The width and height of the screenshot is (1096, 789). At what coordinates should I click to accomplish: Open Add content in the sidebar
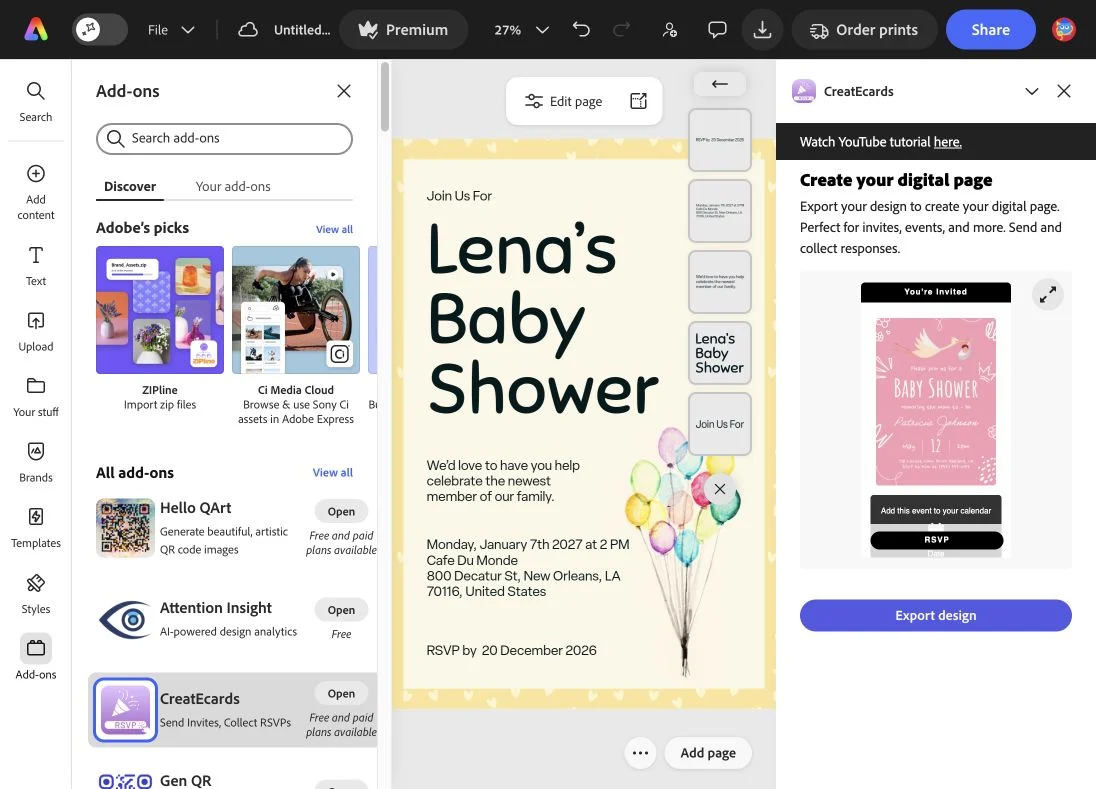tap(36, 192)
